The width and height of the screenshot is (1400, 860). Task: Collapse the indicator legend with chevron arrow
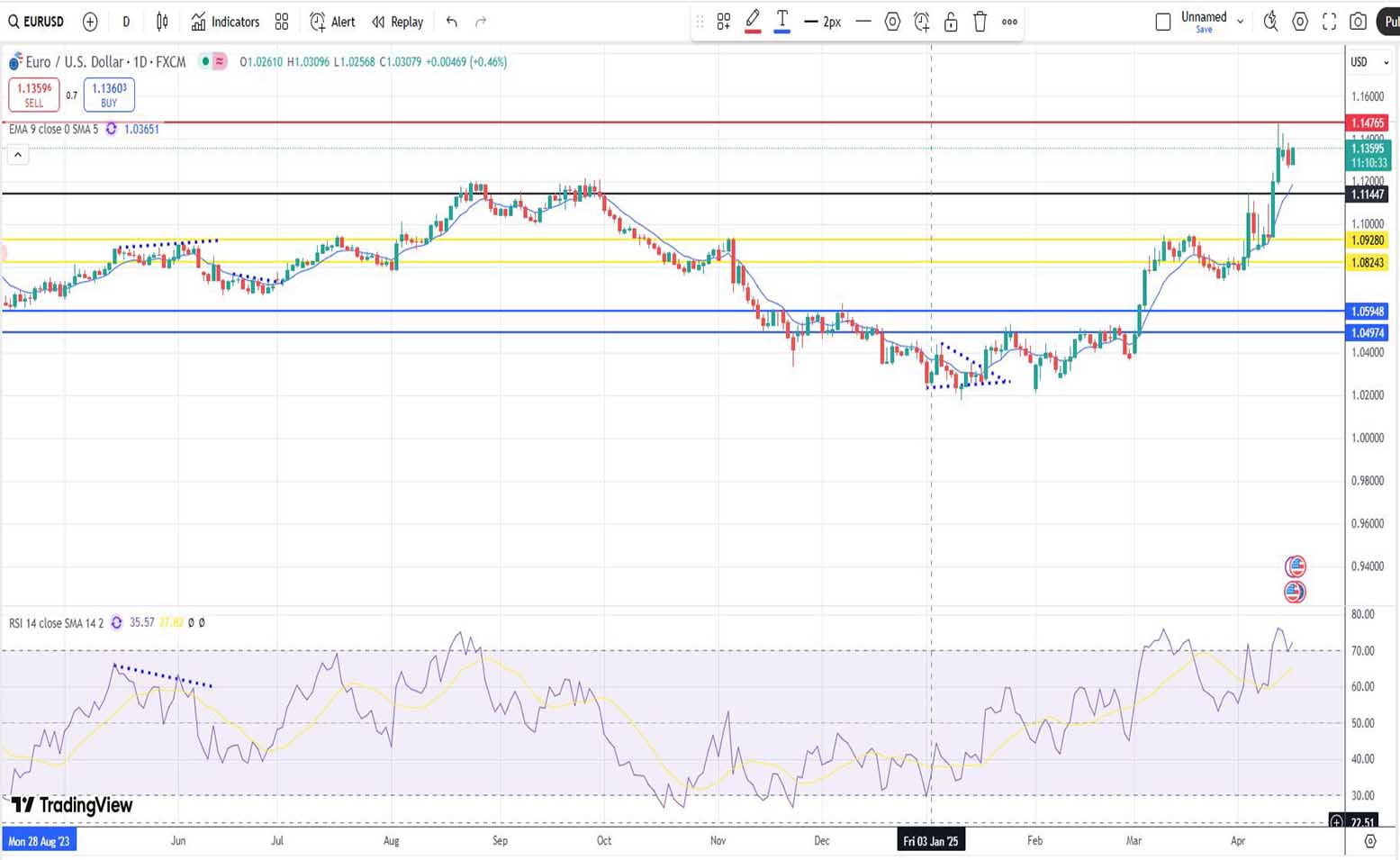(x=18, y=155)
